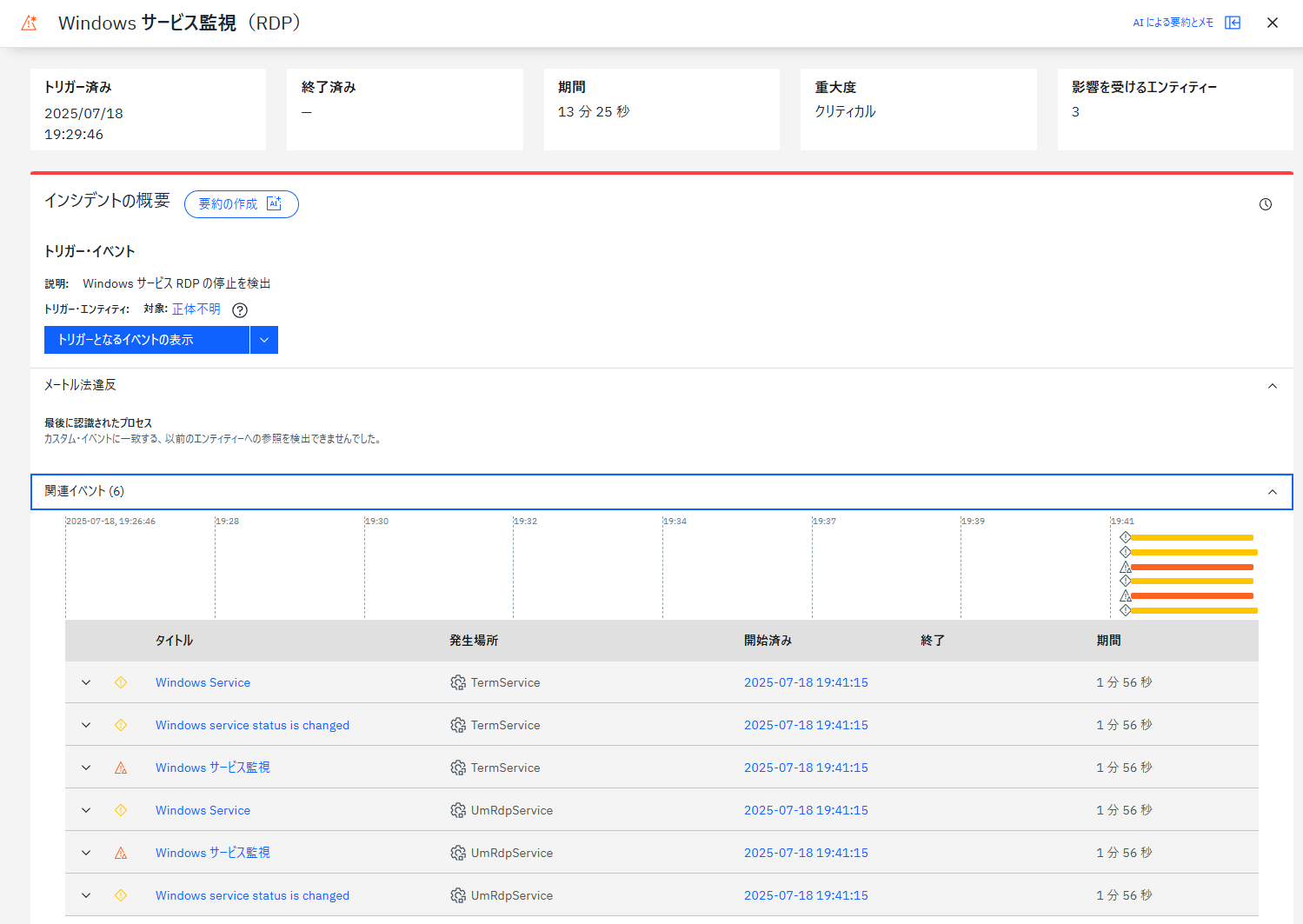Click the yellow diamond icon on UmRdpService status changed row
The width and height of the screenshot is (1303, 924).
coord(121,895)
